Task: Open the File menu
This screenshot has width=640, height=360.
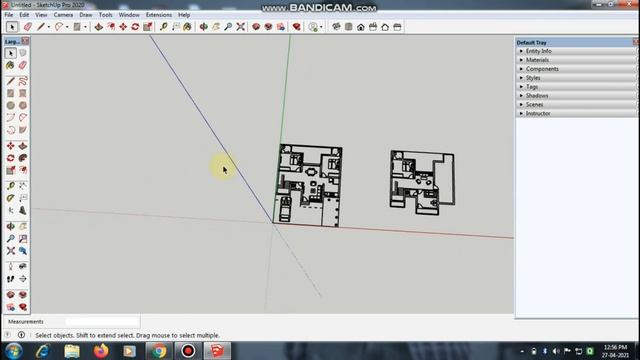Action: click(9, 15)
